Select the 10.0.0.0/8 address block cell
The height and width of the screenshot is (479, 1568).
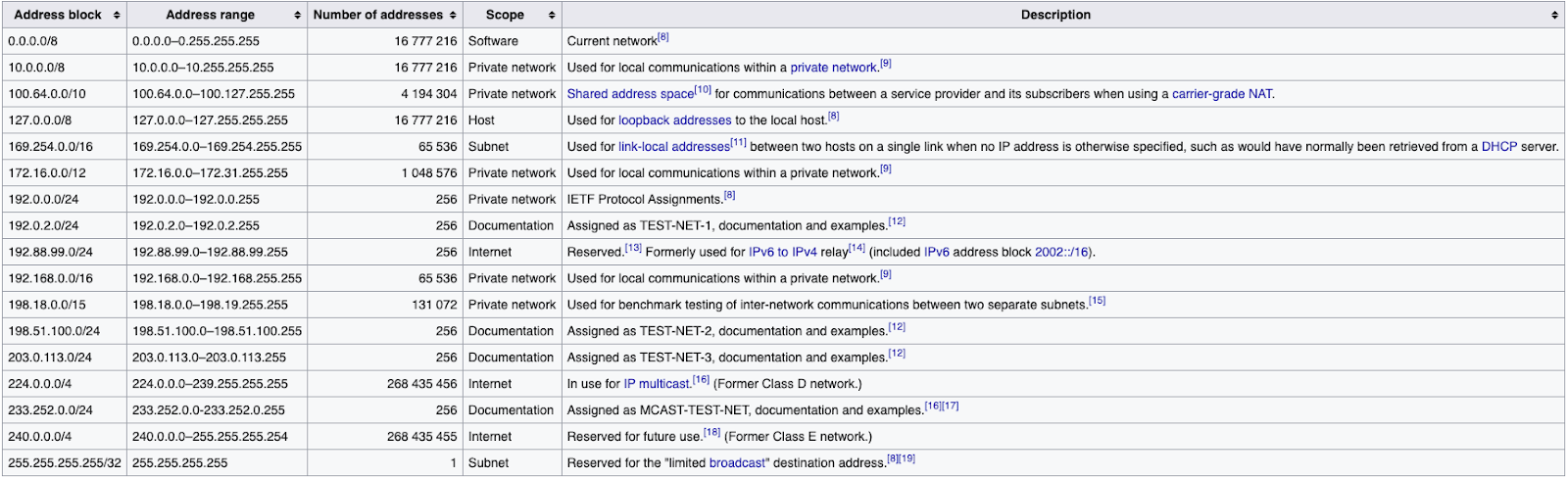65,68
